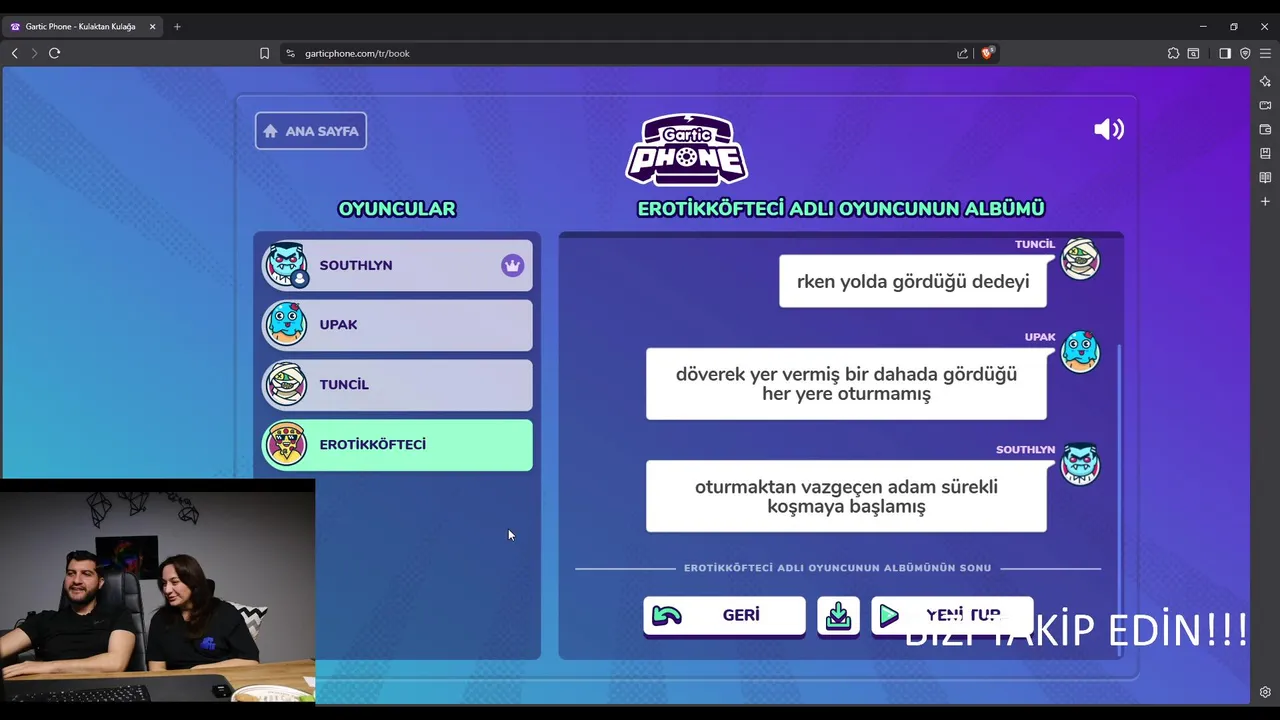Open a new browser tab
Viewport: 1280px width, 720px height.
pyautogui.click(x=177, y=27)
